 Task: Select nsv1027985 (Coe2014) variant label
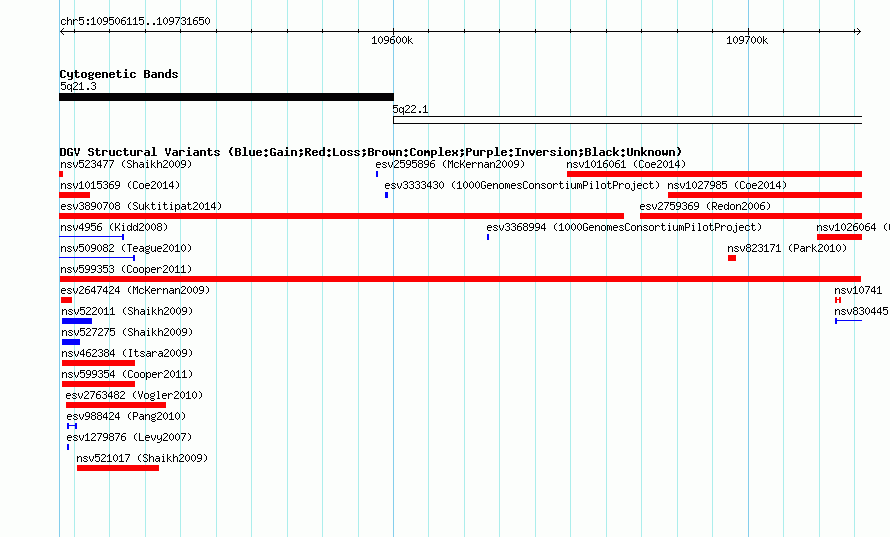(727, 186)
